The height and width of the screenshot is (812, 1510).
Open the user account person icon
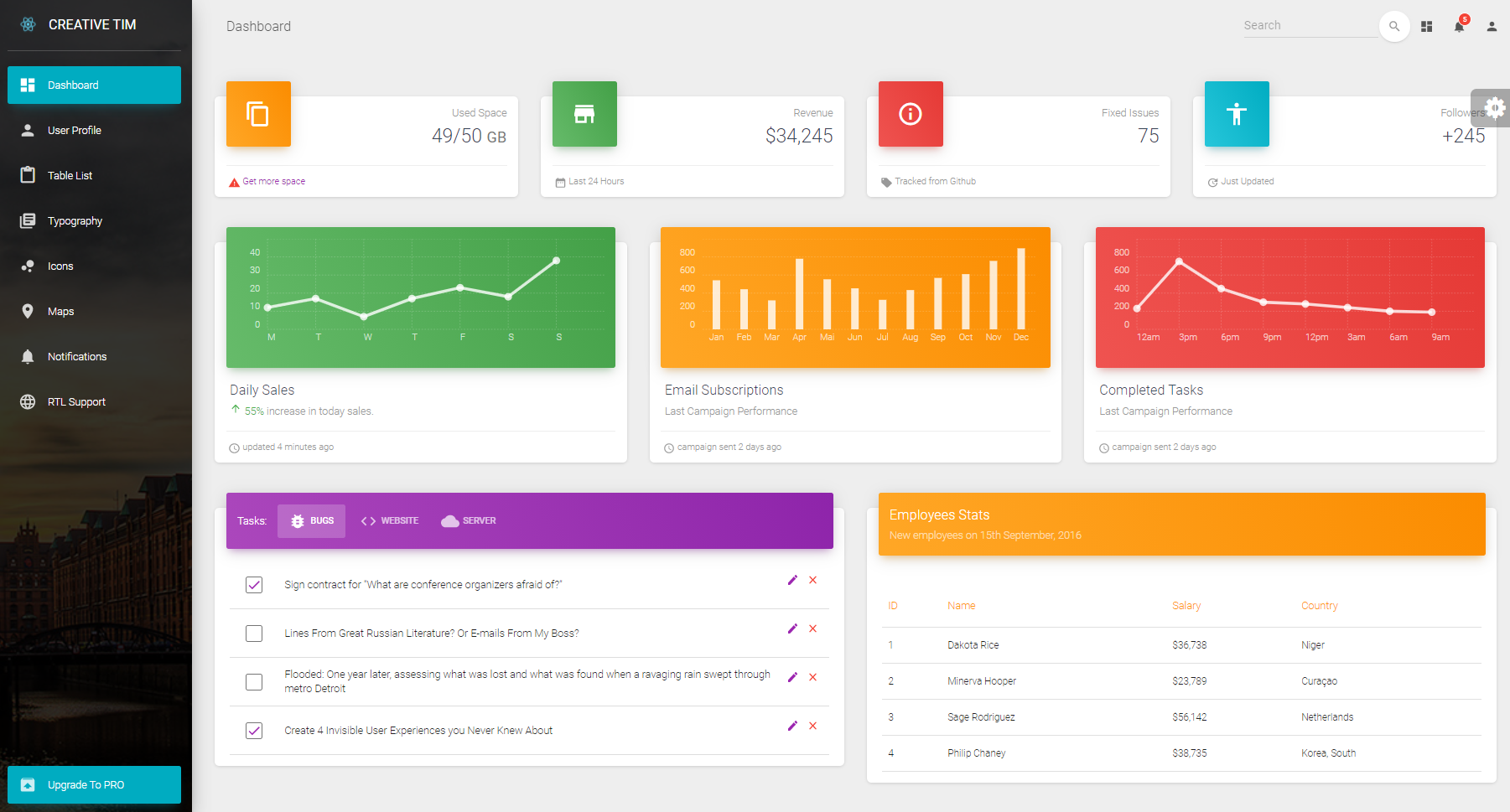pyautogui.click(x=1492, y=27)
